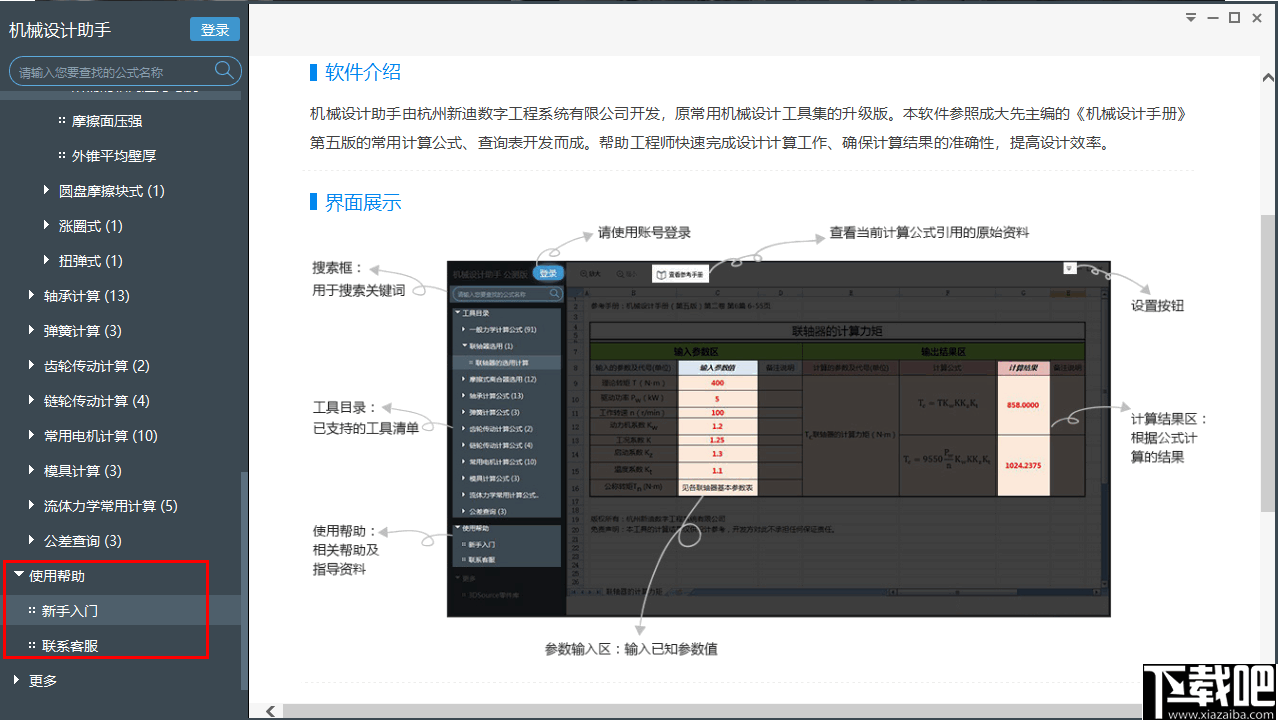Viewport: 1278px width, 720px height.
Task: Select 外锥平均壁厚 formula item
Action: tap(114, 156)
